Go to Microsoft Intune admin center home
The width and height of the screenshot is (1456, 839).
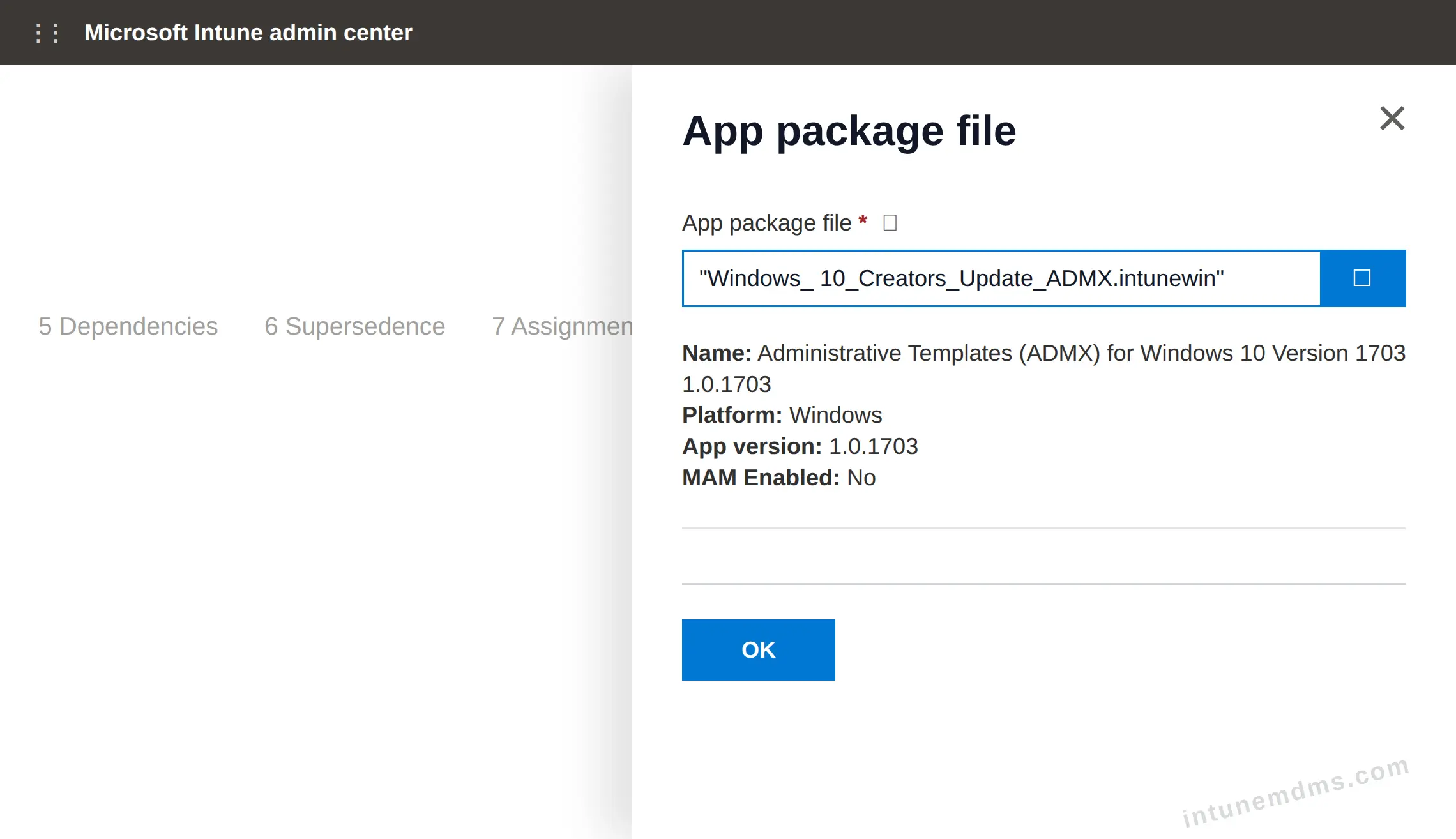click(248, 33)
